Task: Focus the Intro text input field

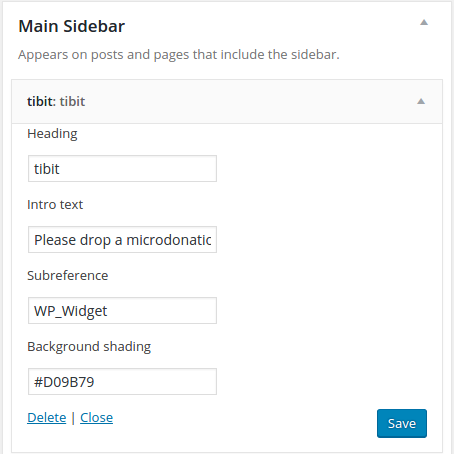Action: 122,240
